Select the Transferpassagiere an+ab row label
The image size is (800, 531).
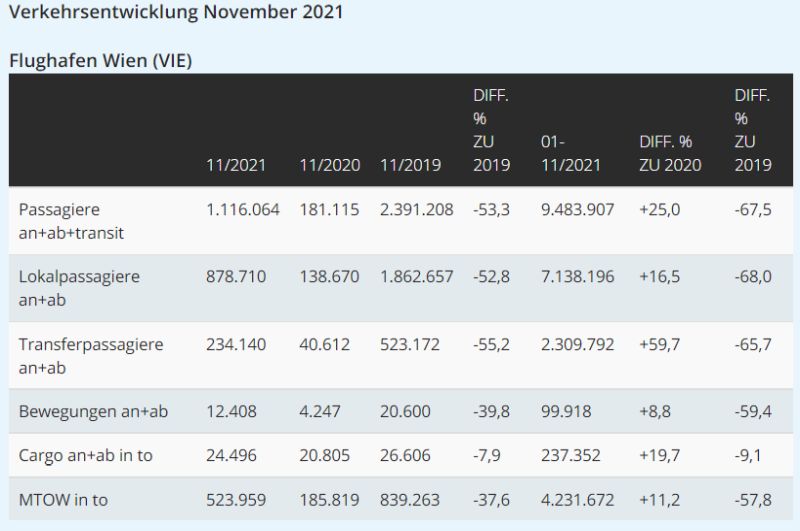coord(91,355)
